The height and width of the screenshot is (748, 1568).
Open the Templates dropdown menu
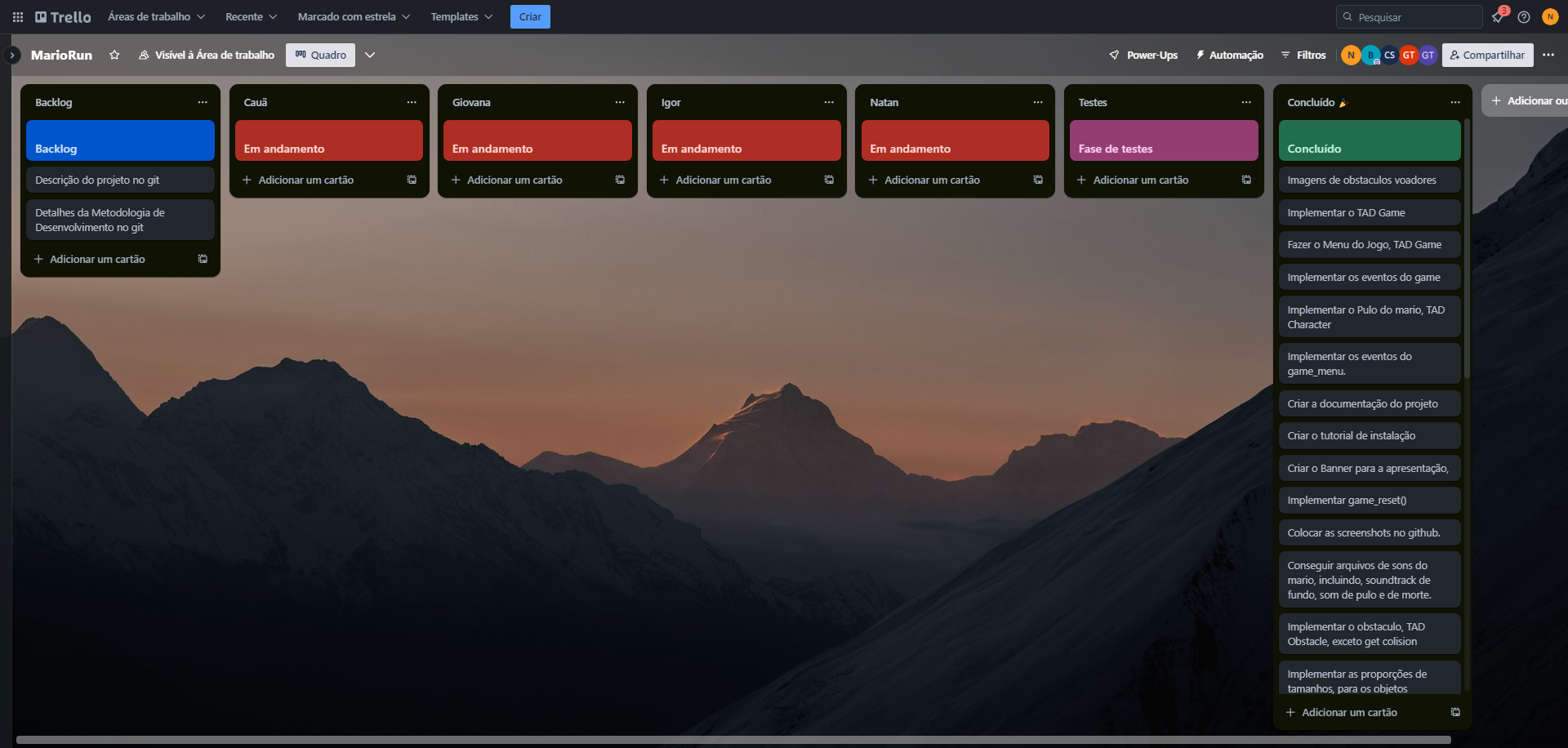coord(461,16)
